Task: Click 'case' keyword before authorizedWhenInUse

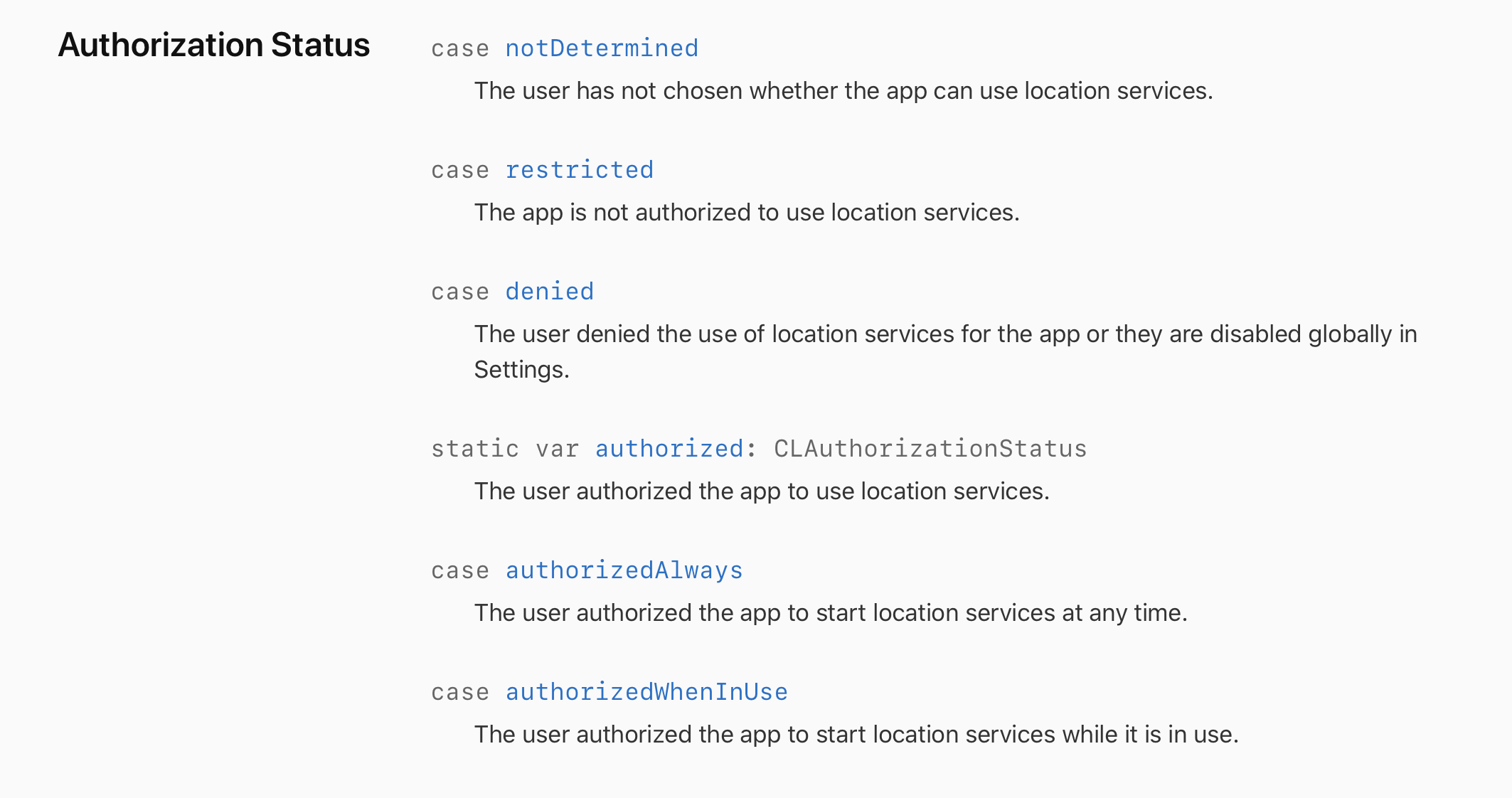Action: click(x=460, y=693)
